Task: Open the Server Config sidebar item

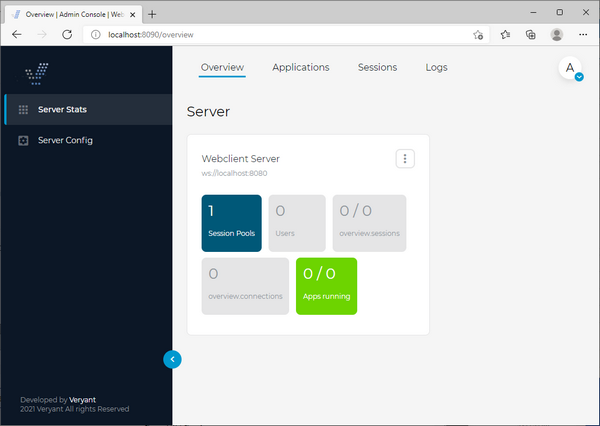Action: pyautogui.click(x=88, y=140)
